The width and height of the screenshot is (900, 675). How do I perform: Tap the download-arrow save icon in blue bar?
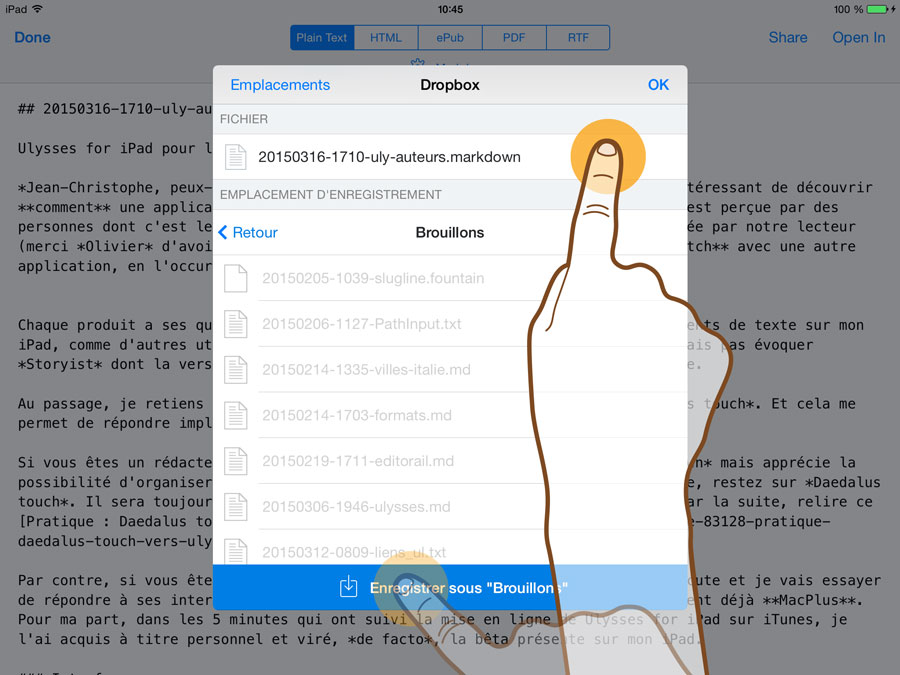pos(348,587)
